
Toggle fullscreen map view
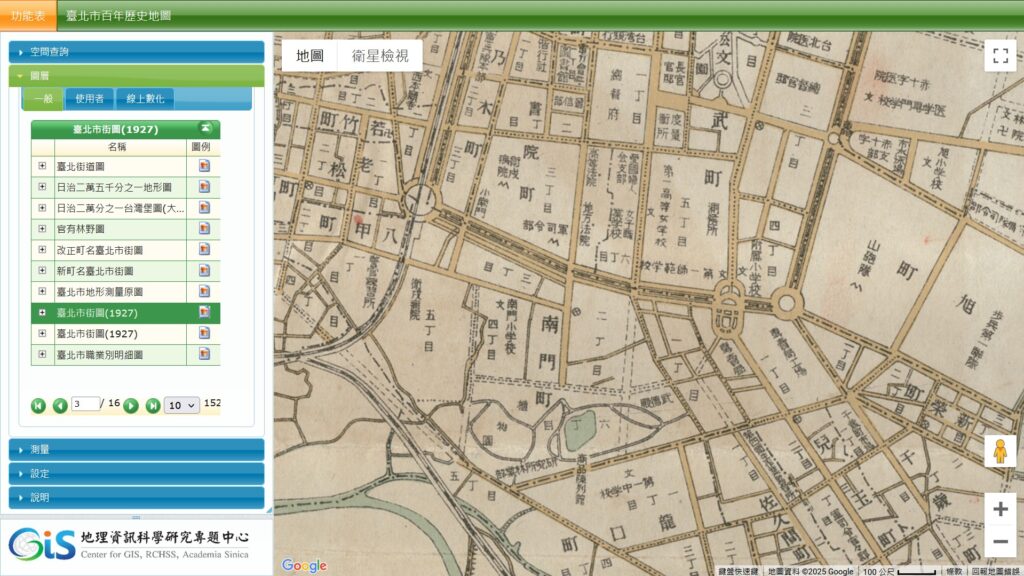click(x=1000, y=56)
